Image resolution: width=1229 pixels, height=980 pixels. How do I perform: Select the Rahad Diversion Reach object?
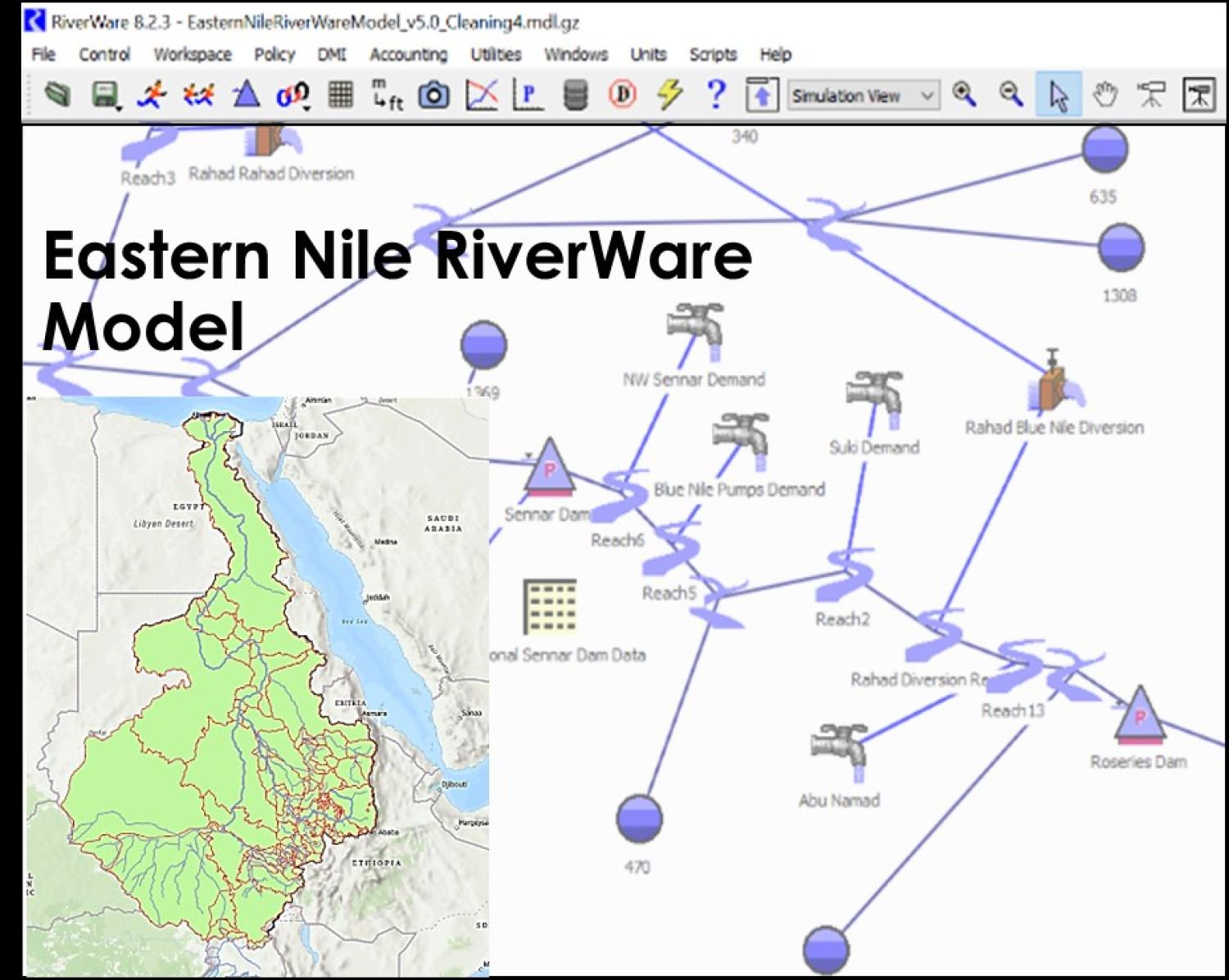coord(934,636)
